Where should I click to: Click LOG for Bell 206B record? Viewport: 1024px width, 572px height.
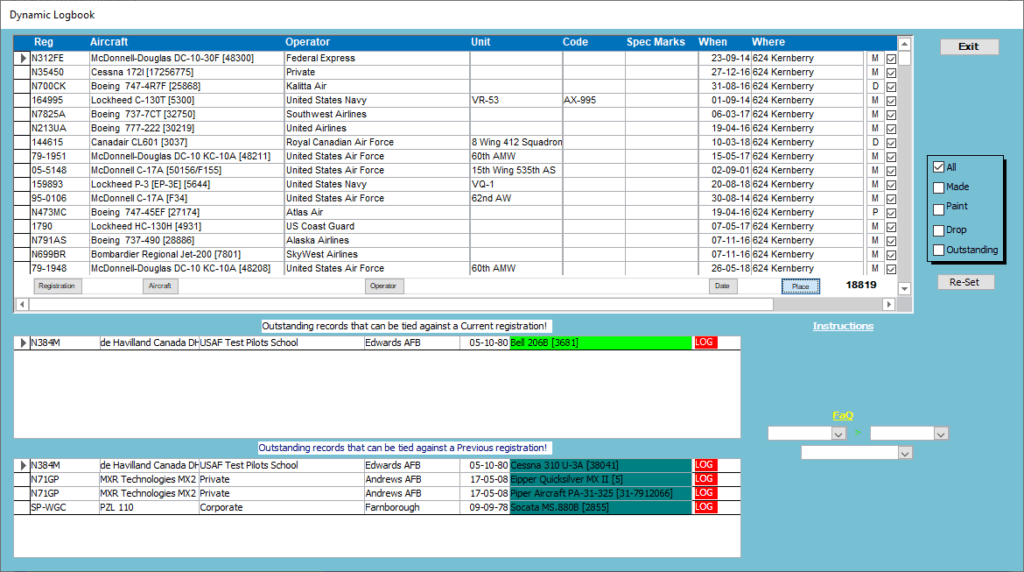[705, 342]
